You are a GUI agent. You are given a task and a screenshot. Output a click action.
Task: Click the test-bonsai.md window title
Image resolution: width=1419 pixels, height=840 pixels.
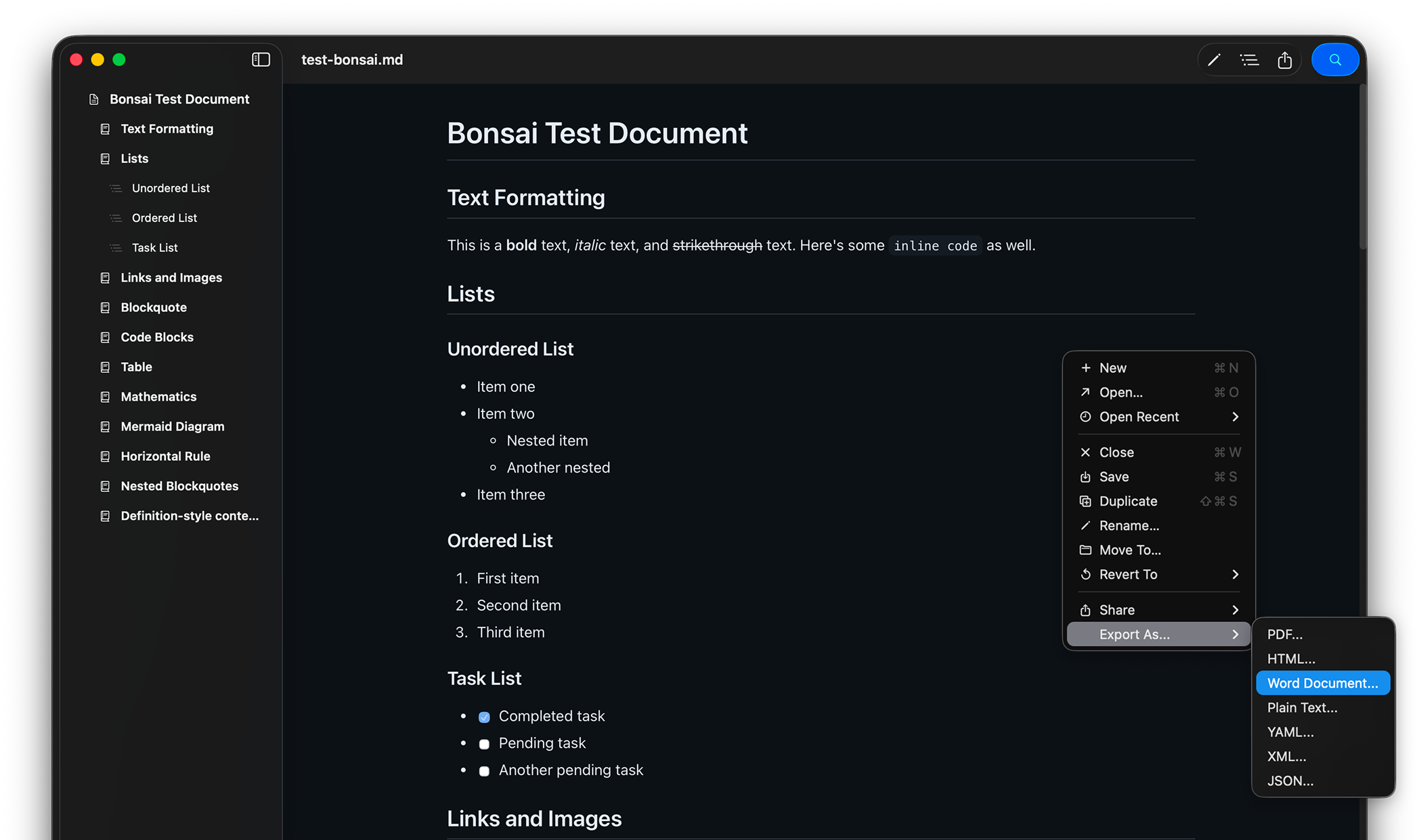tap(352, 60)
